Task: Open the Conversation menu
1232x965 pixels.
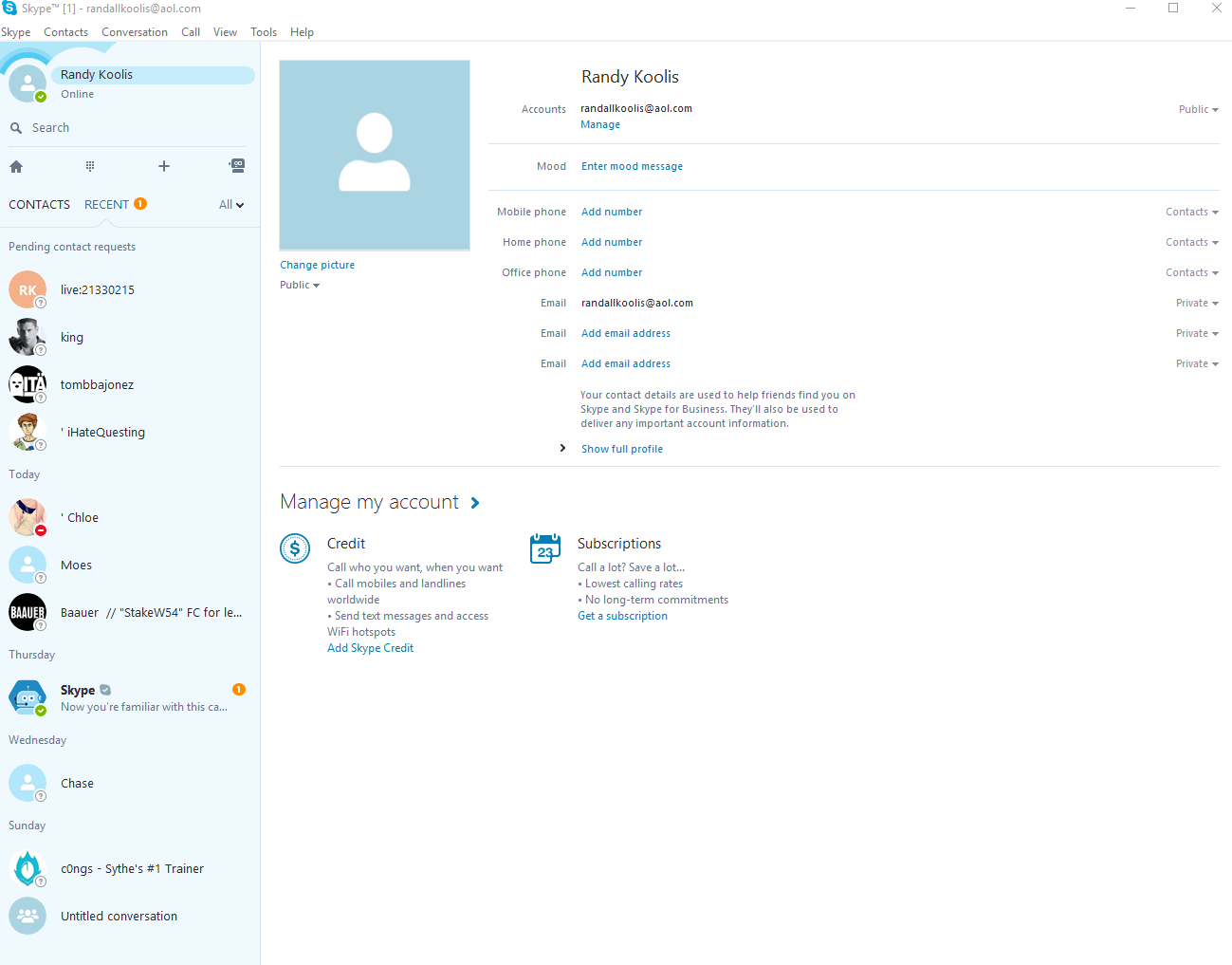Action: coord(135,32)
